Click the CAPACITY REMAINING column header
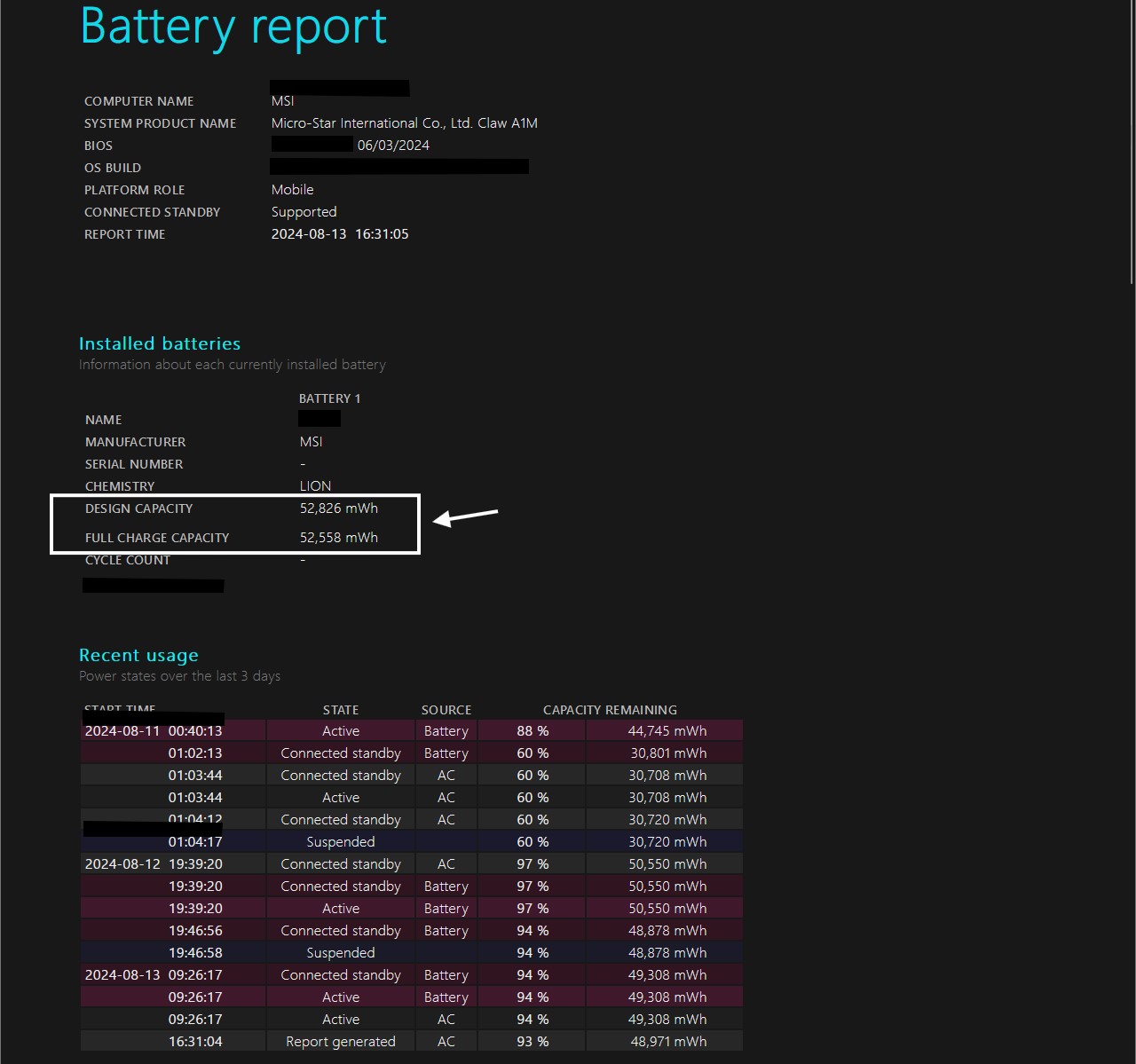The height and width of the screenshot is (1064, 1136). [x=610, y=710]
